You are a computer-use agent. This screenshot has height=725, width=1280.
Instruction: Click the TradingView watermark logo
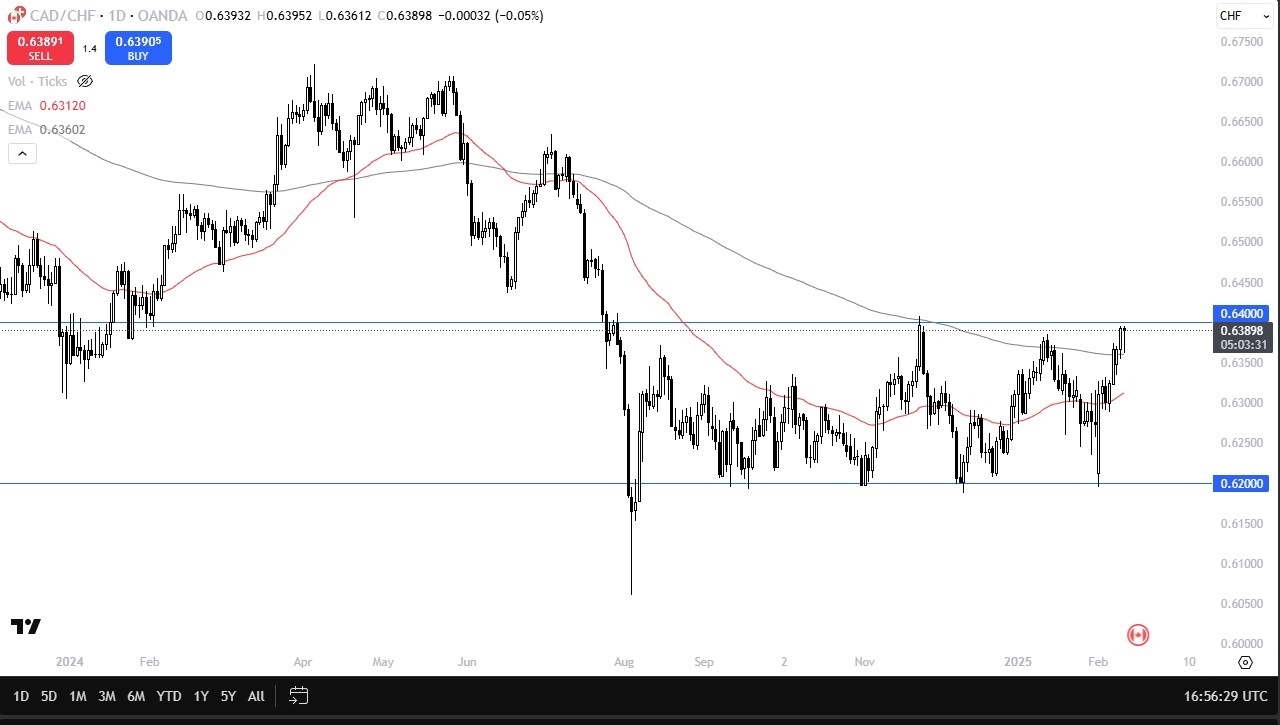click(x=25, y=628)
